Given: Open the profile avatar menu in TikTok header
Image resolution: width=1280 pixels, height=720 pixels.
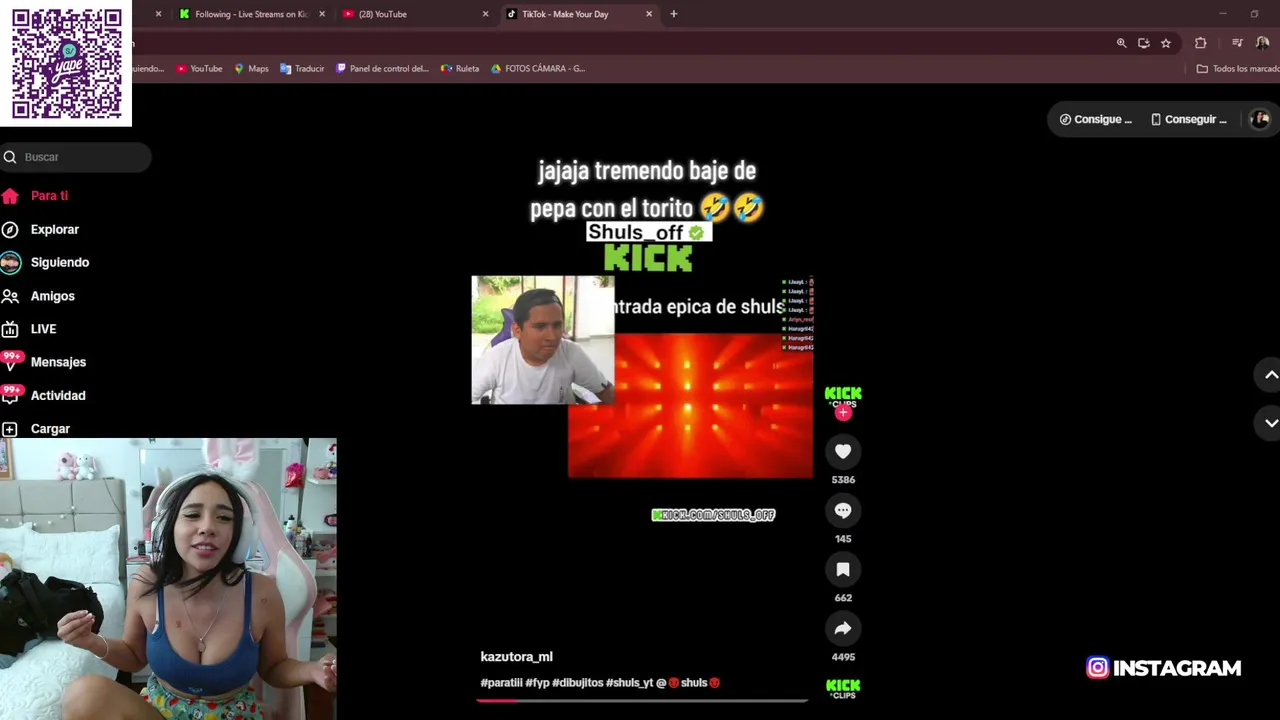Looking at the screenshot, I should [1260, 119].
